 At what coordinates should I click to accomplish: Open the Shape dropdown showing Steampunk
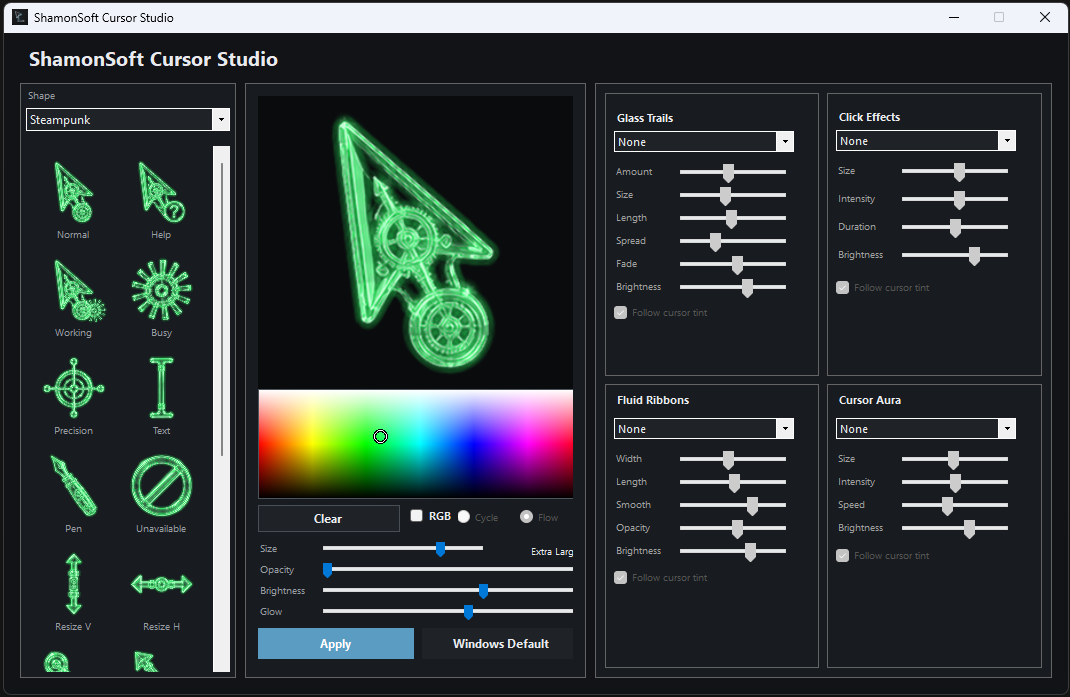tap(128, 119)
